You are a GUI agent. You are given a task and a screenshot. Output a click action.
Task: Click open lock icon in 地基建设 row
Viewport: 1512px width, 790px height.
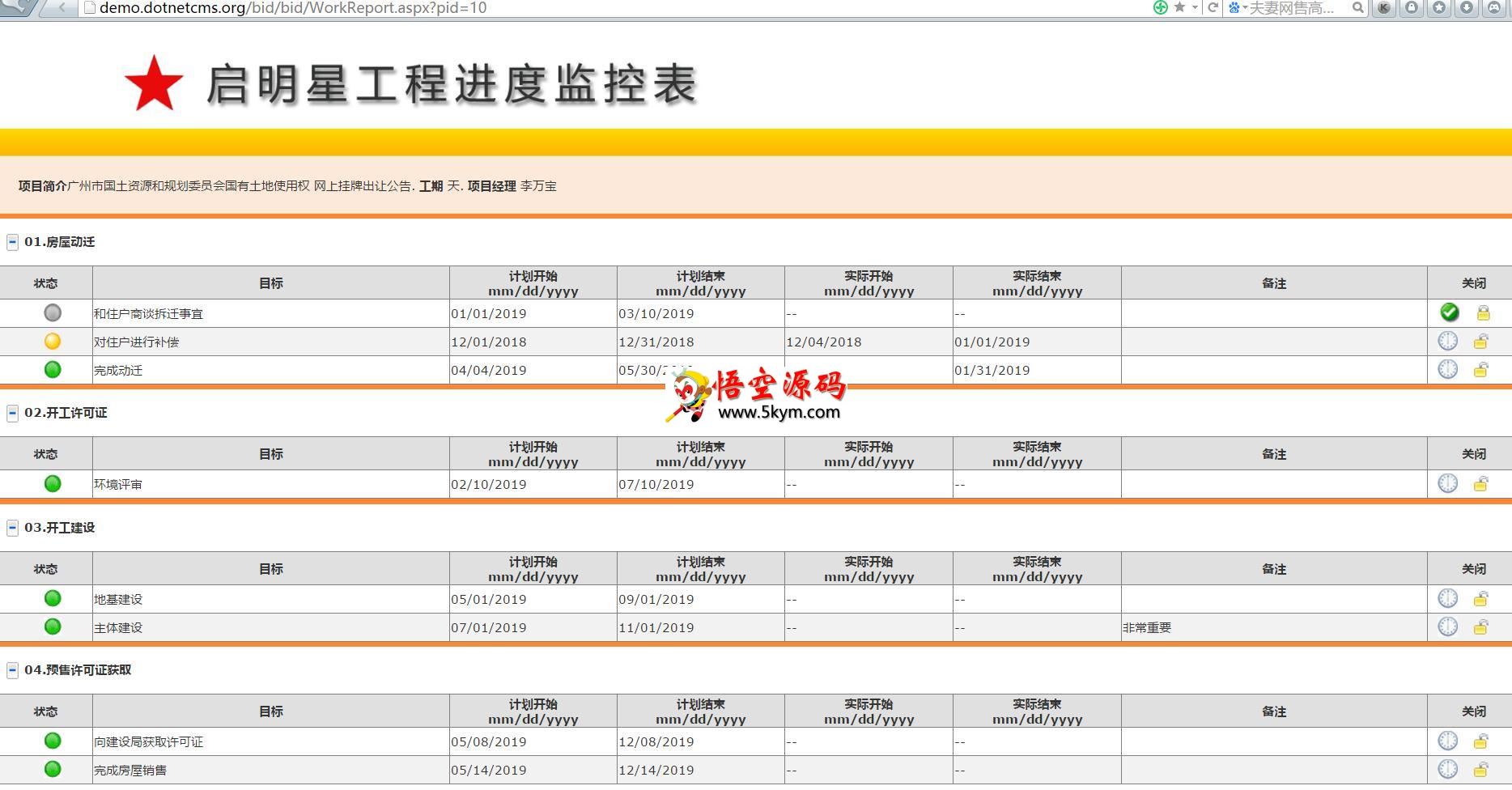tap(1481, 599)
